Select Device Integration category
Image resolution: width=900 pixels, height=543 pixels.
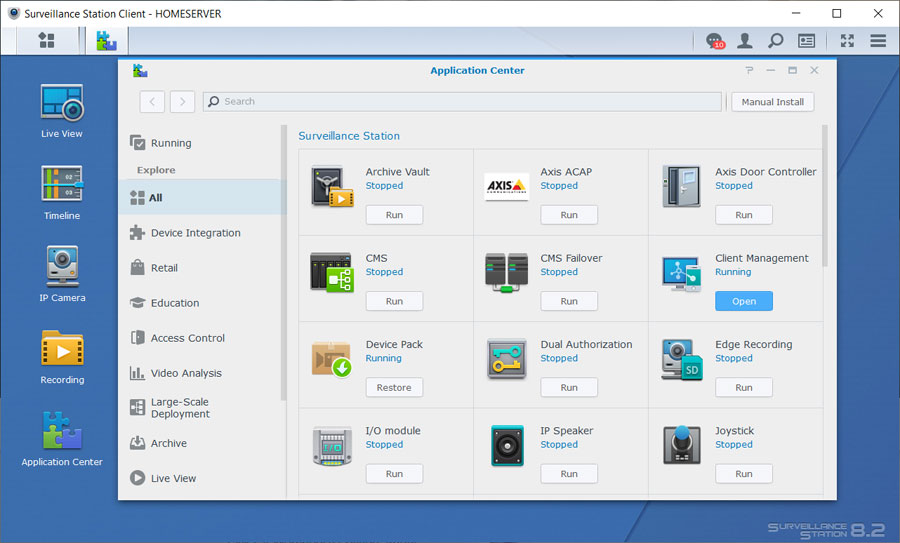click(x=195, y=233)
